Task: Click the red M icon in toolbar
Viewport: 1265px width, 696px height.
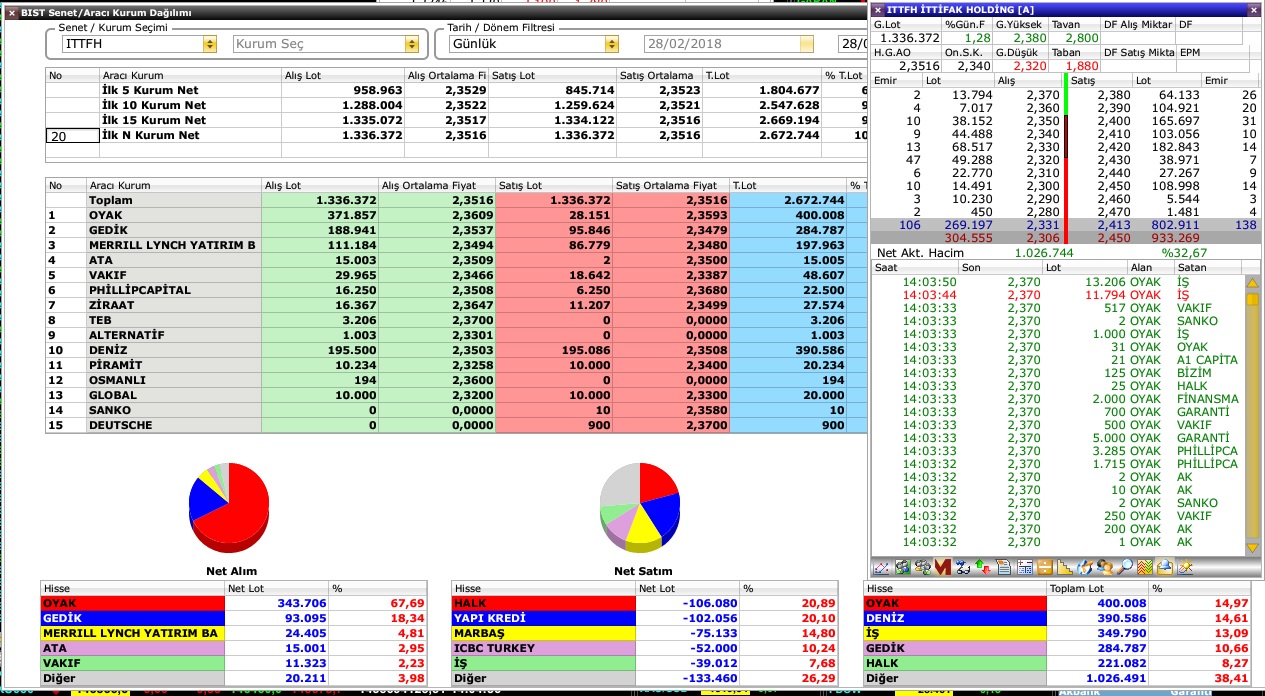Action: (x=943, y=567)
